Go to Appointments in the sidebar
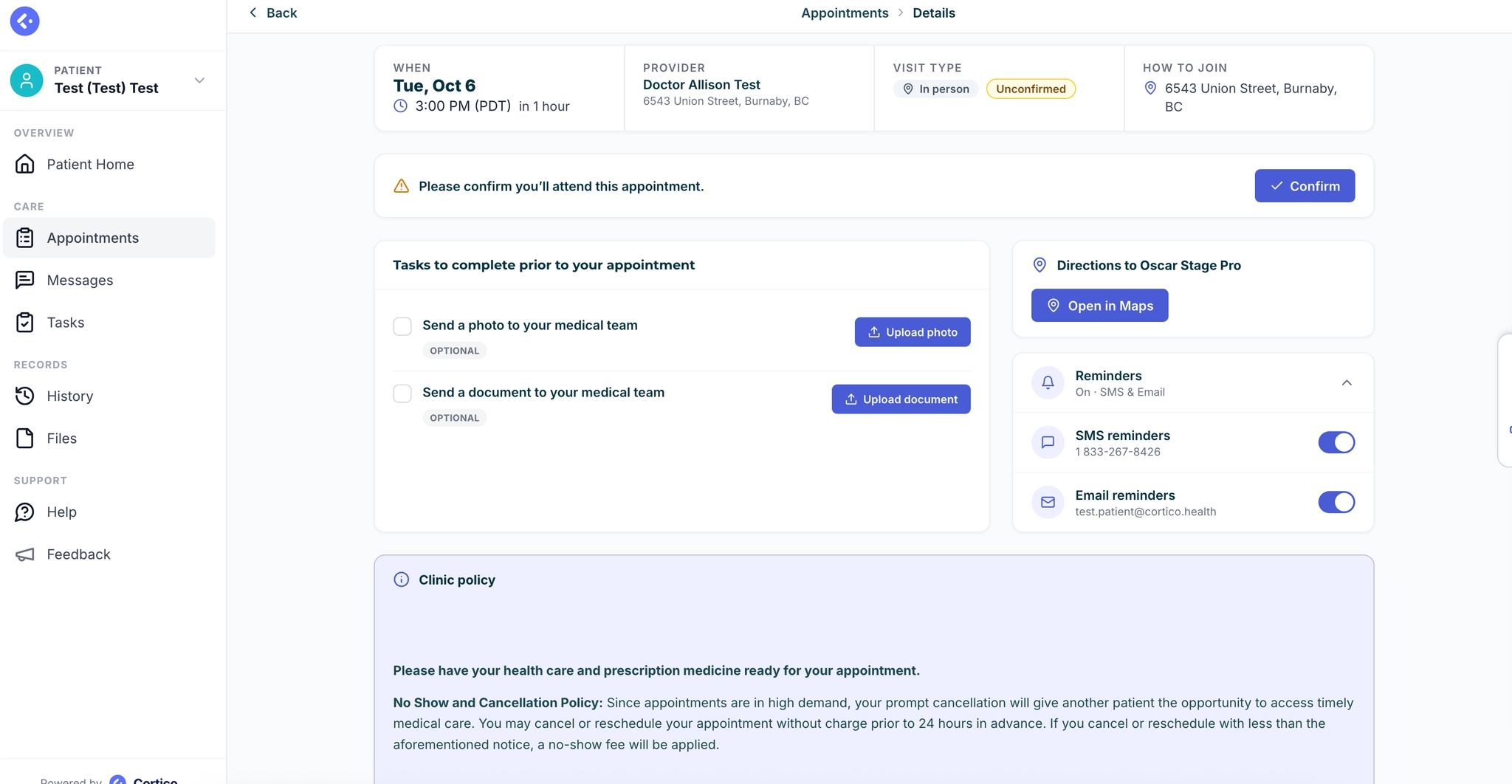Screen dimensions: 1512x784 (109, 238)
